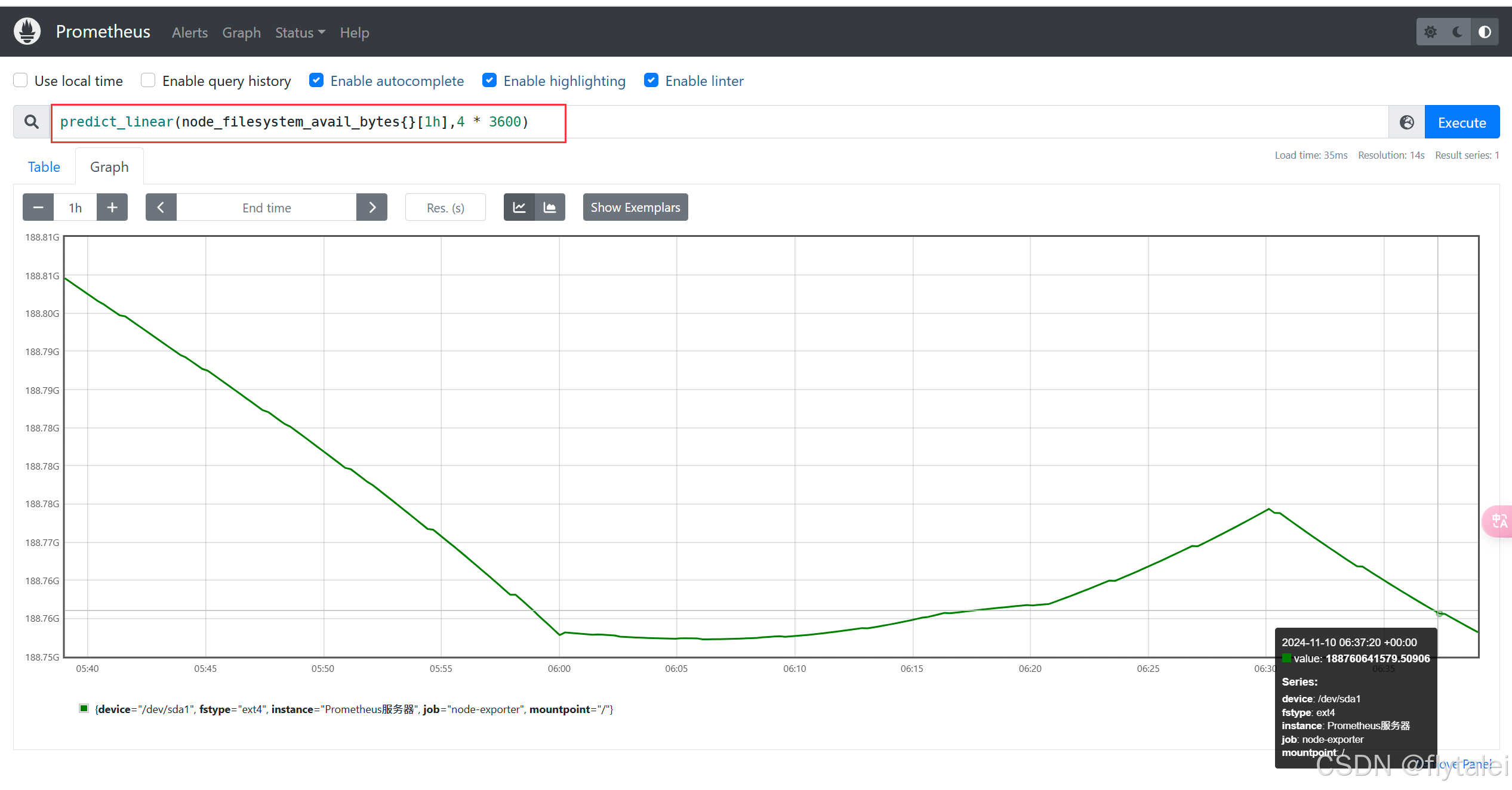
Task: Enable Use local time checkbox
Action: point(21,81)
